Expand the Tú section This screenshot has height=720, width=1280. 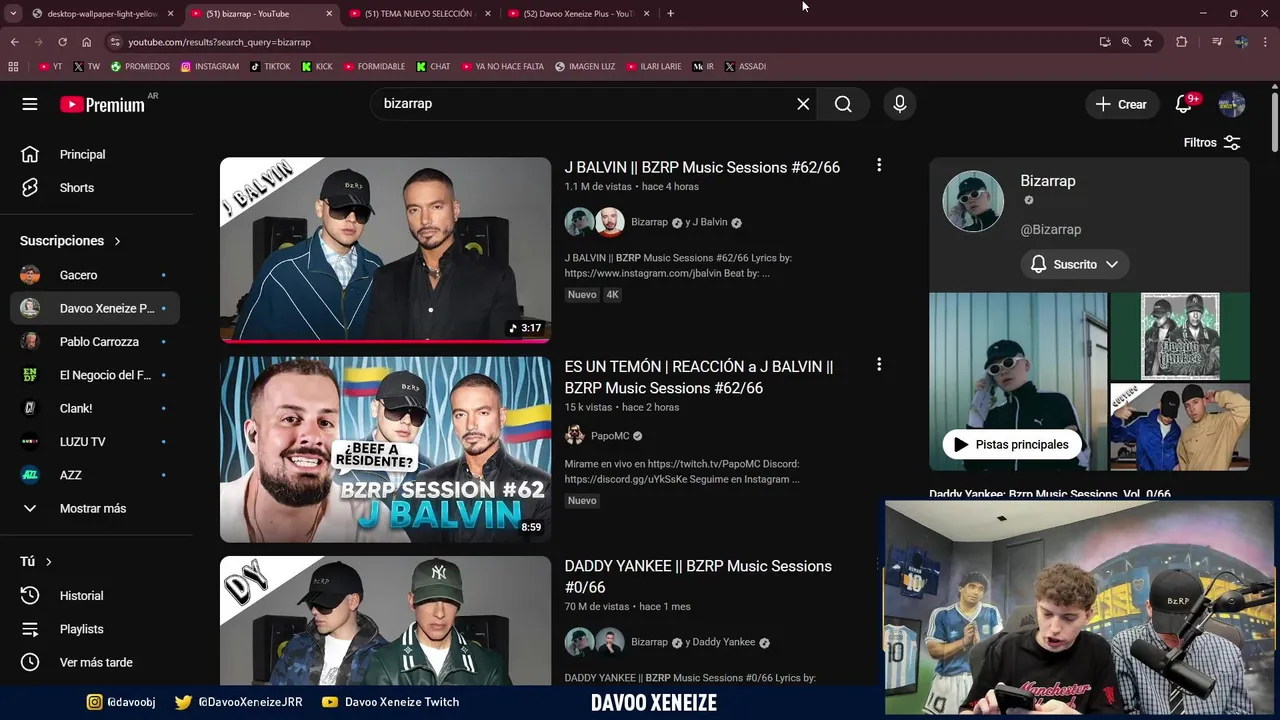(36, 562)
